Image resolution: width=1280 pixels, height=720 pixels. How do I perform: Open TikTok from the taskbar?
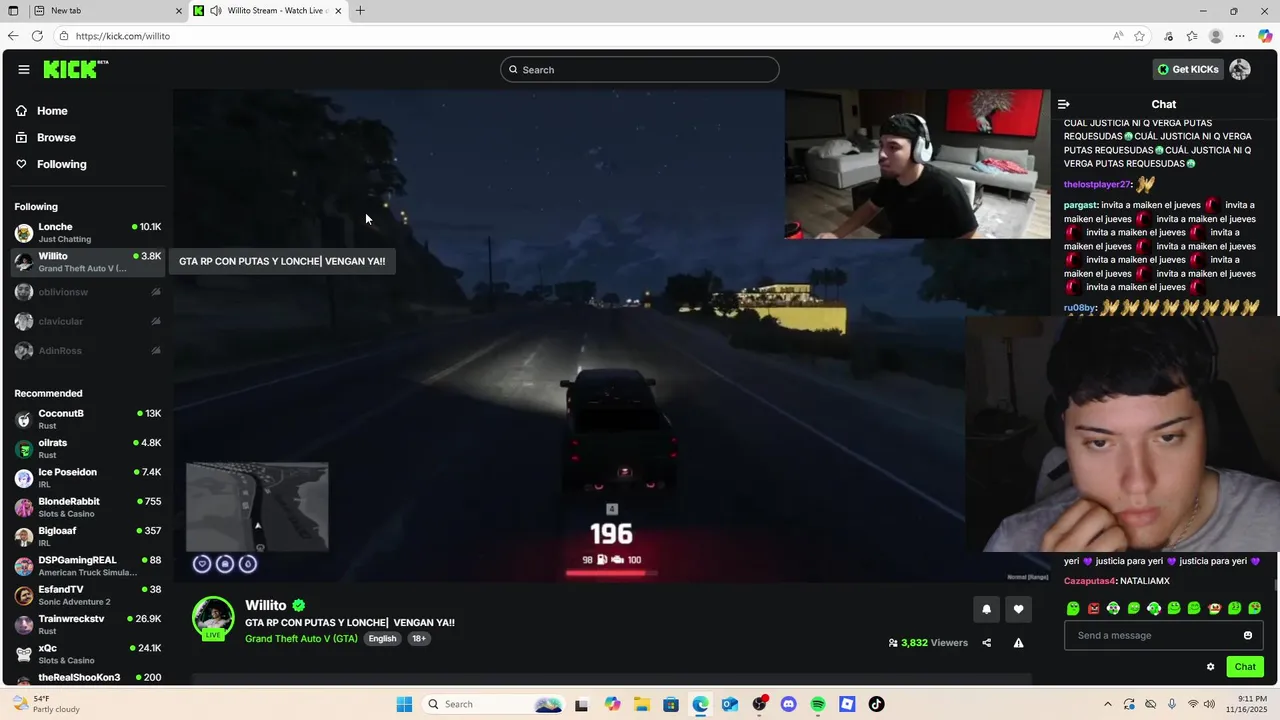(876, 704)
